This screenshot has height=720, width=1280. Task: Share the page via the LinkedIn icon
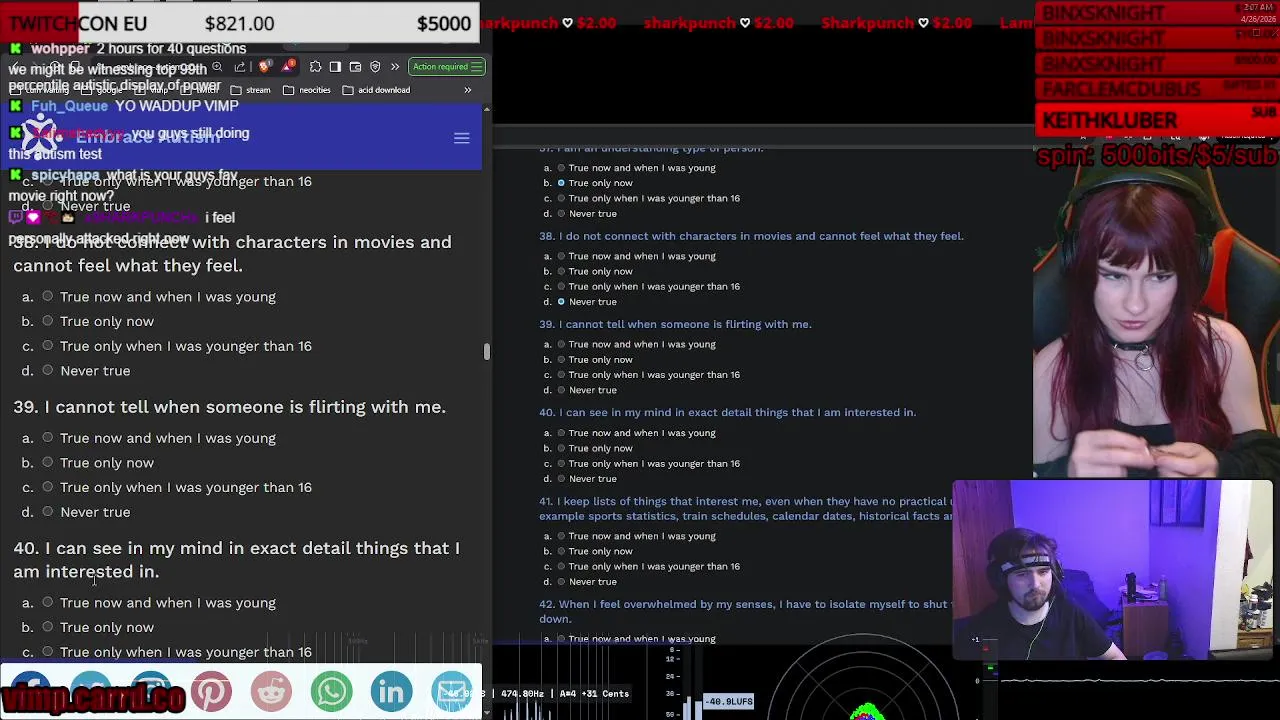point(391,691)
